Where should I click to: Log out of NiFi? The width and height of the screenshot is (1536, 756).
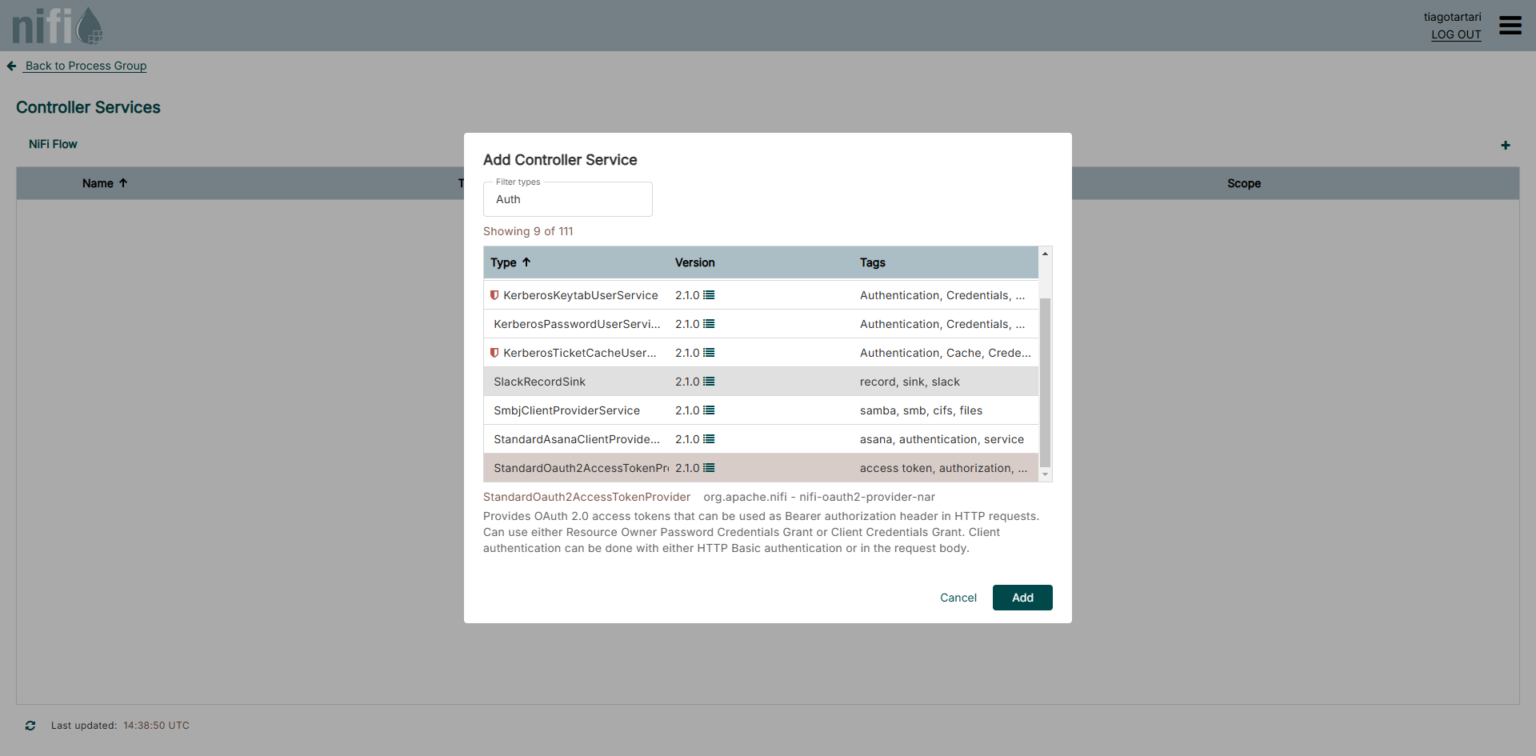point(1455,34)
